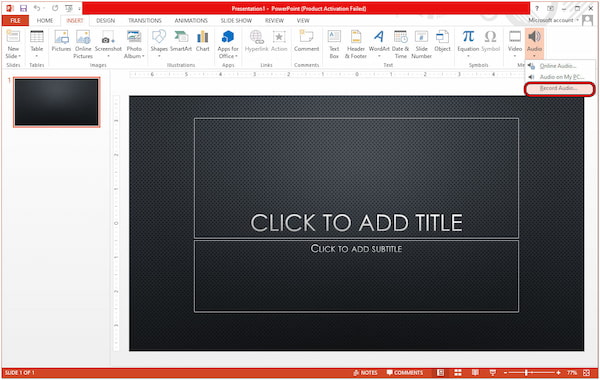Click 'Click to add subtitle' placeholder
600x380 pixels.
(356, 276)
